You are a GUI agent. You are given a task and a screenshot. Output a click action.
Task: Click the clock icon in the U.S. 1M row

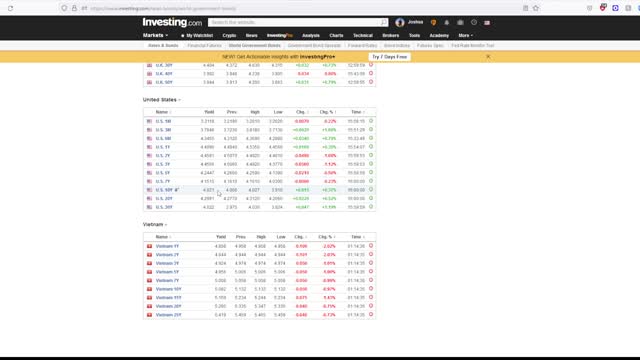click(x=371, y=121)
